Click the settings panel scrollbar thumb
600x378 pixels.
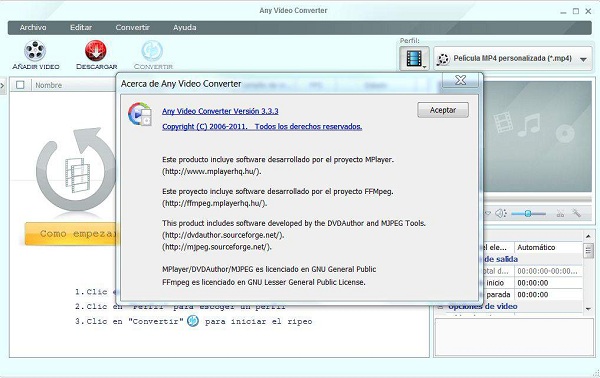(x=588, y=251)
